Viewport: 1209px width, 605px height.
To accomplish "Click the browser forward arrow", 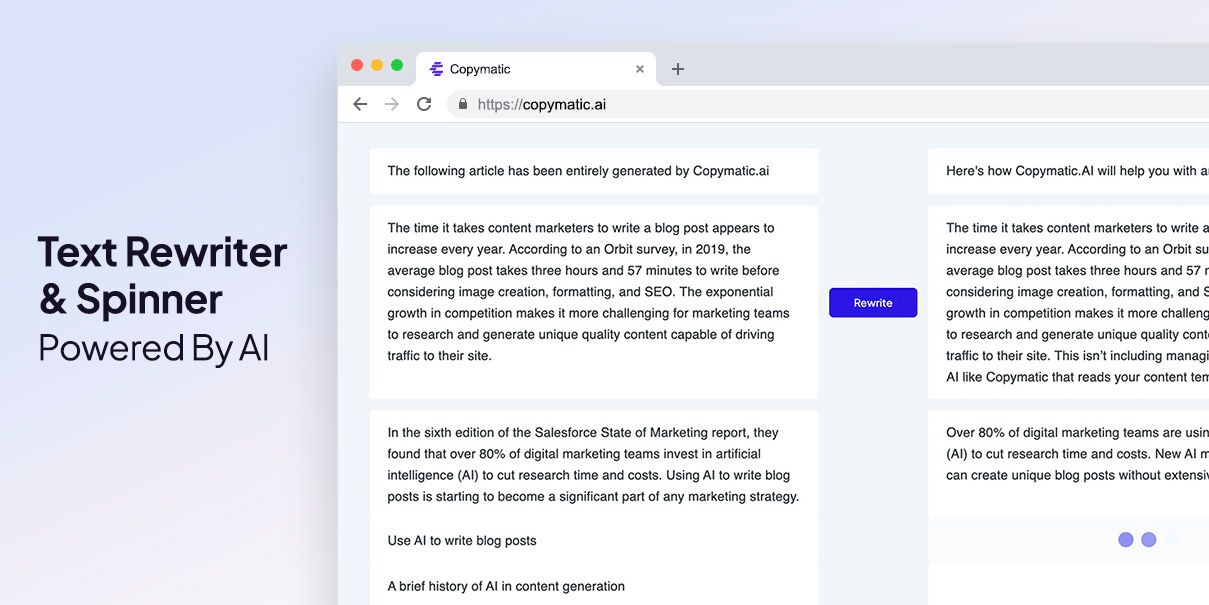I will 392,104.
